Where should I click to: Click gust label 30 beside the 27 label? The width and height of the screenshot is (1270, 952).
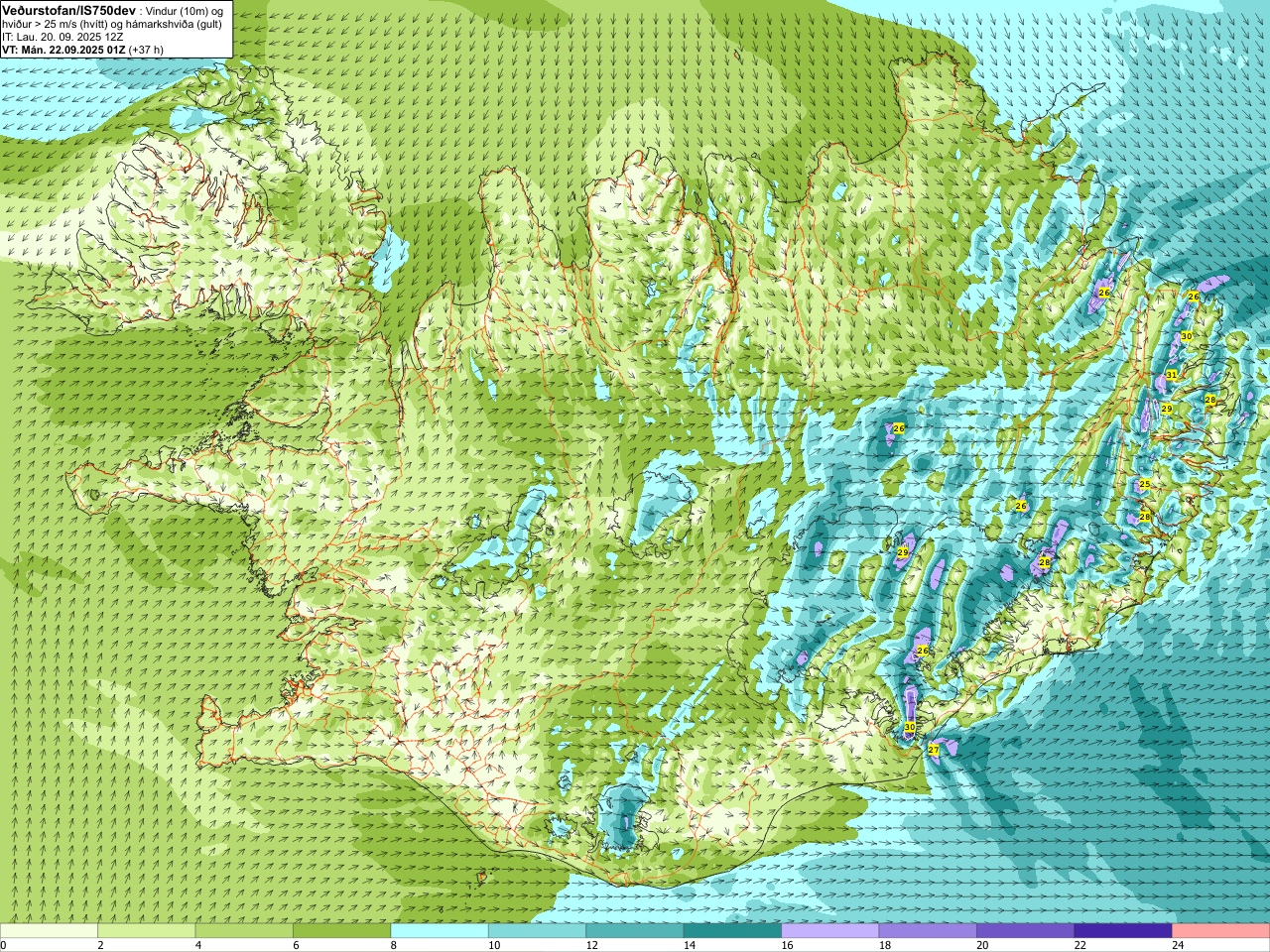[x=910, y=728]
